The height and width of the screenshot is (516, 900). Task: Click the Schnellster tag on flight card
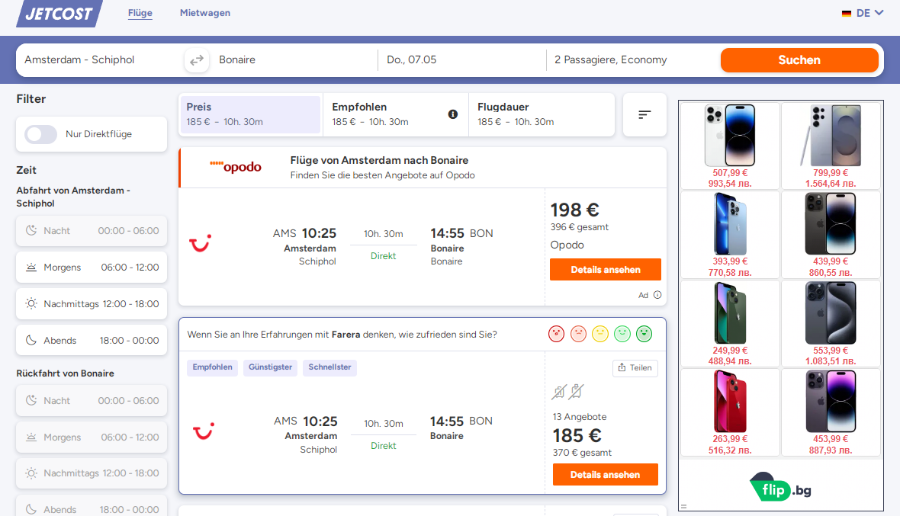tap(329, 367)
